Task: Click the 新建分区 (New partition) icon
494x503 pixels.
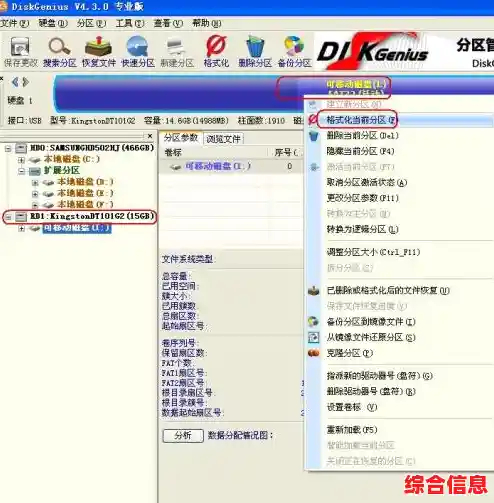Action: coord(177,52)
